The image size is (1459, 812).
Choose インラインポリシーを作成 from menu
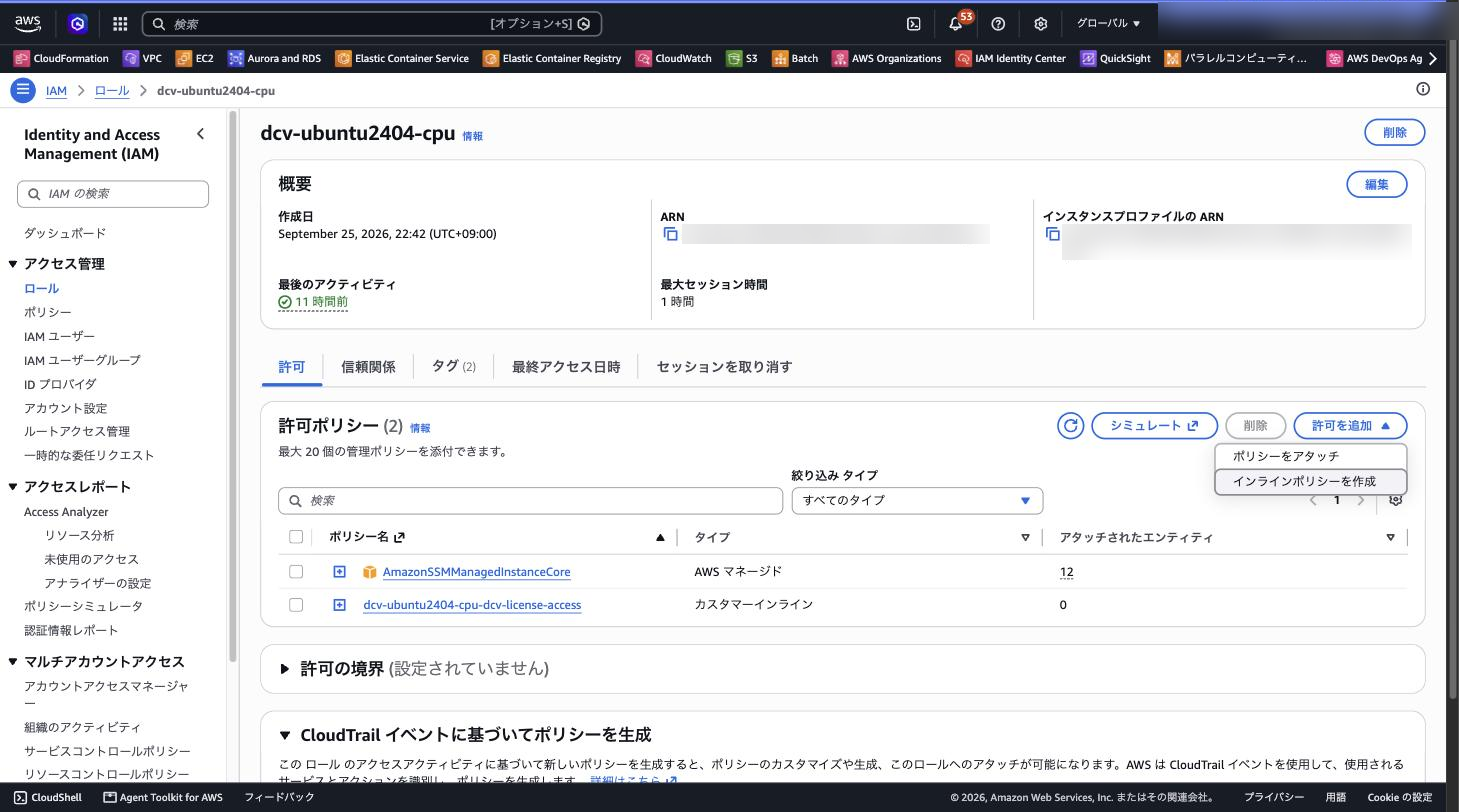pyautogui.click(x=1310, y=481)
